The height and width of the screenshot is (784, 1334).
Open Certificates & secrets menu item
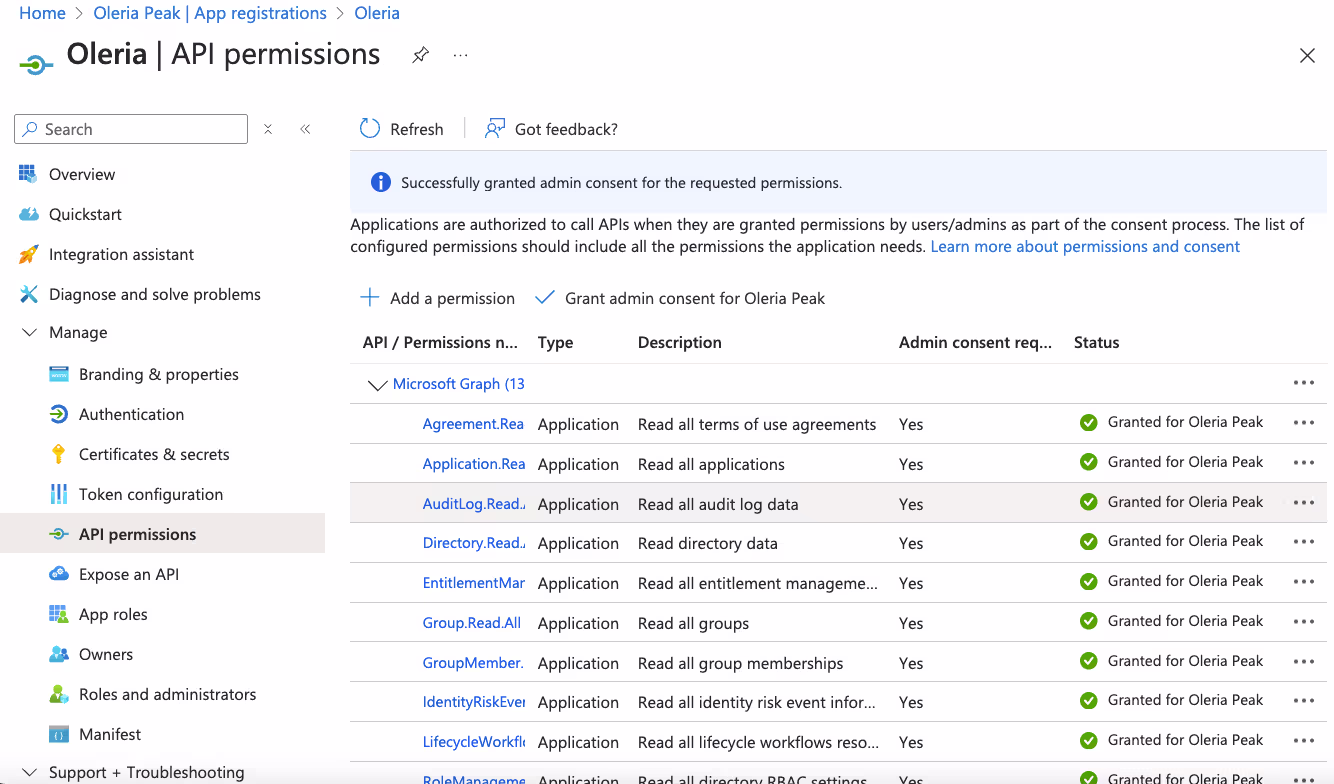pyautogui.click(x=154, y=454)
